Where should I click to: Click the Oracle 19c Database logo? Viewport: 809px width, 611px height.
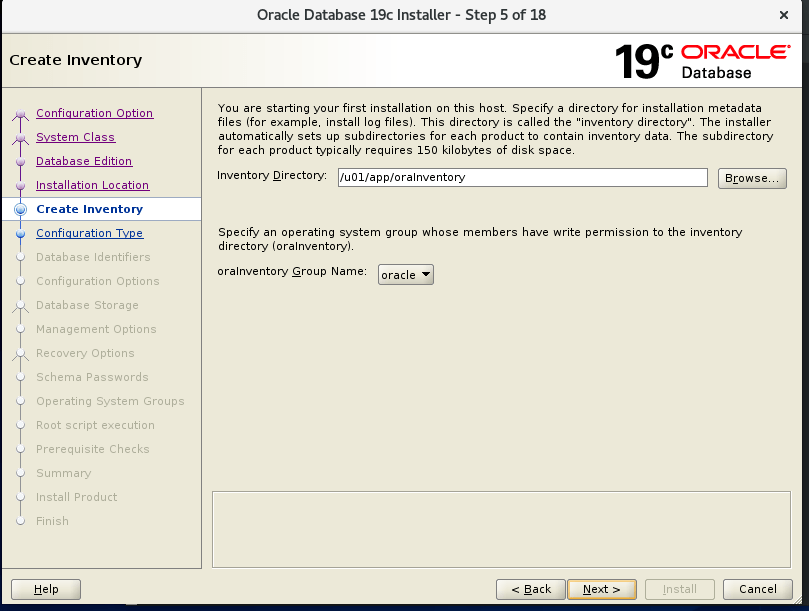702,61
